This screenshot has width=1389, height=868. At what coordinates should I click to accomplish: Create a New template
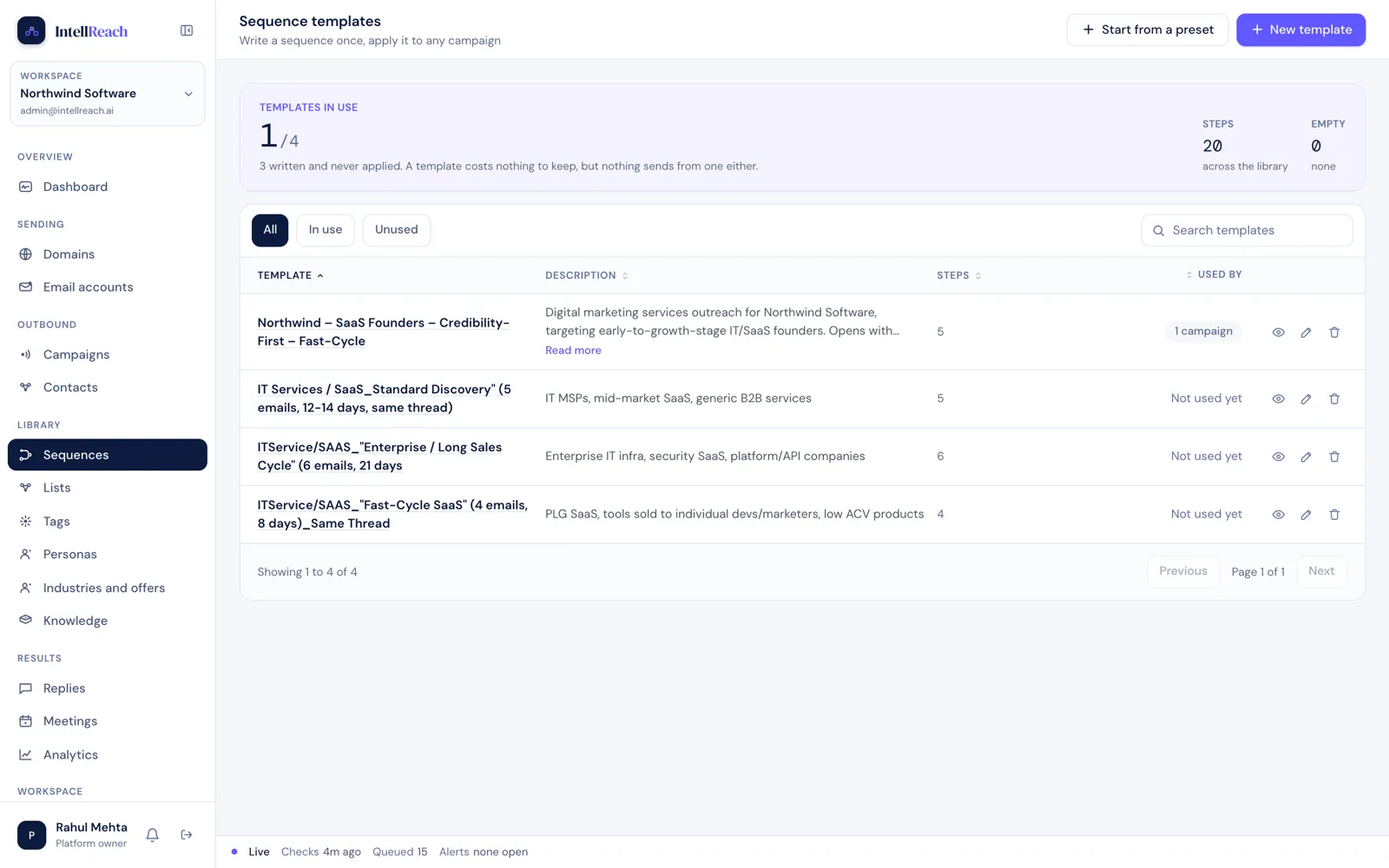1300,30
